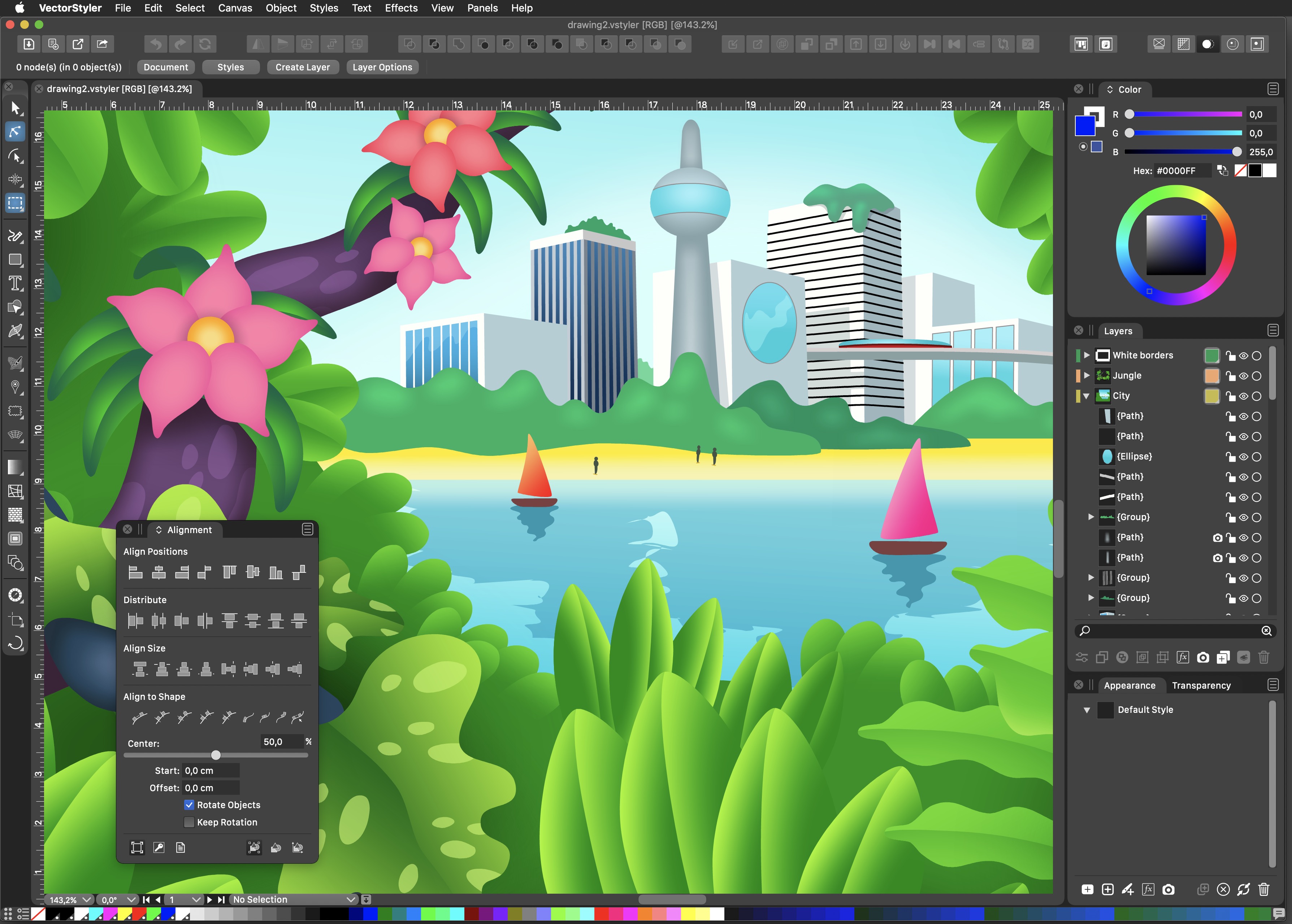Screen dimensions: 1292x924
Task: Open the Effects menu
Action: (x=401, y=8)
